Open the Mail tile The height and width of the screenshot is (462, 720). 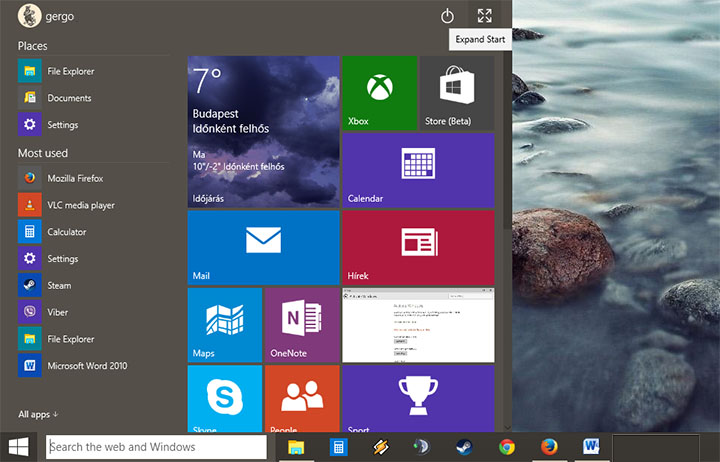(x=263, y=246)
